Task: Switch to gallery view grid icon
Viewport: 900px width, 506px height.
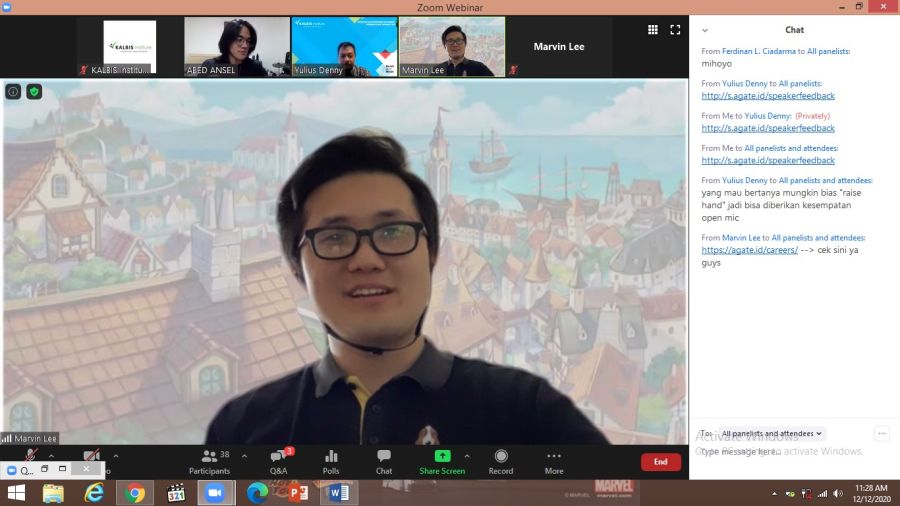Action: point(653,30)
